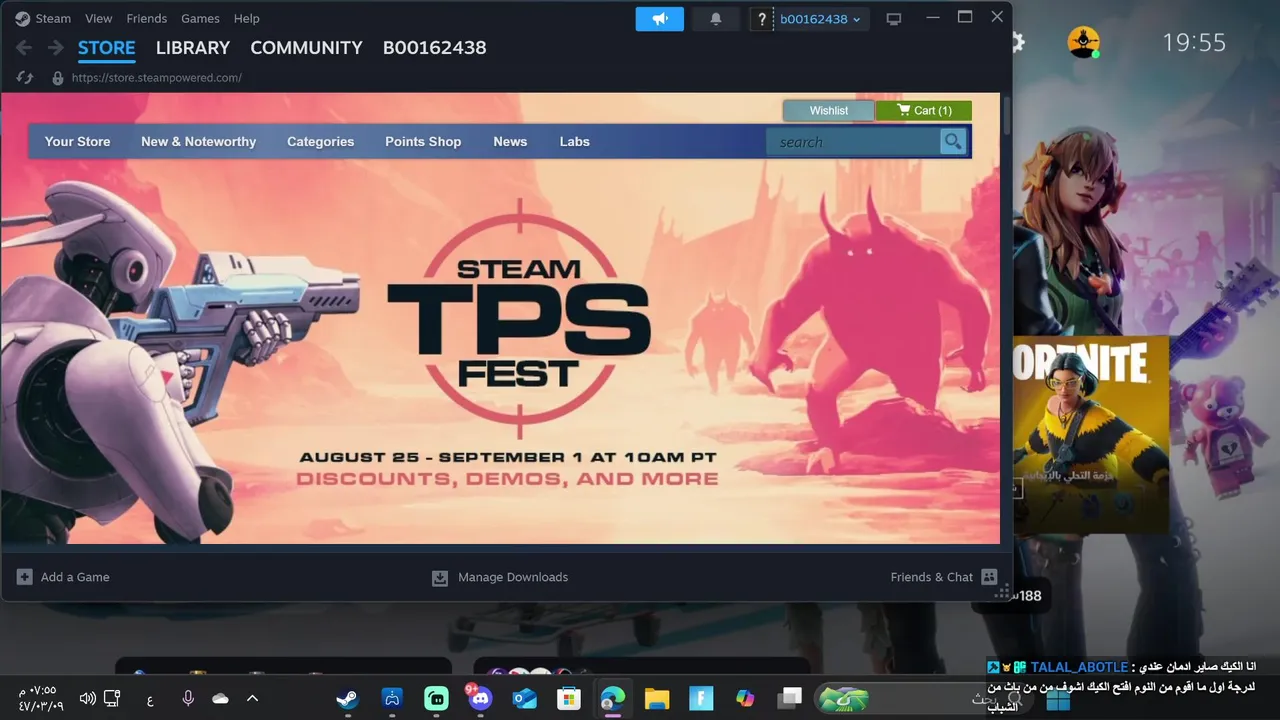Open the OneDrive cloud tray icon
The height and width of the screenshot is (720, 1280).
[x=220, y=698]
